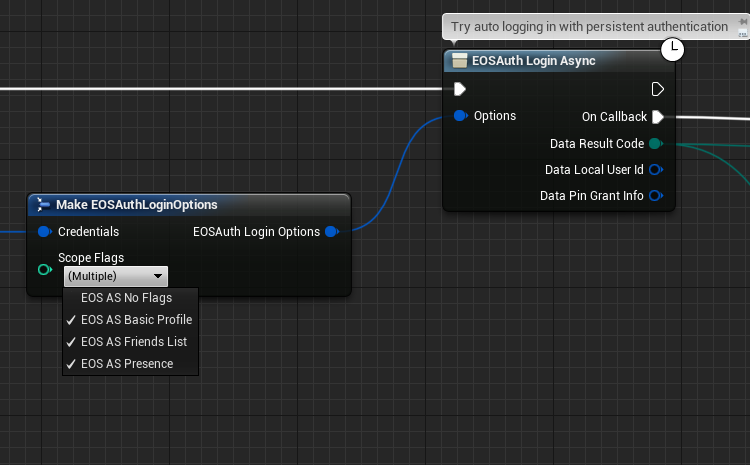
Task: Select the Options input pin
Action: coord(460,116)
